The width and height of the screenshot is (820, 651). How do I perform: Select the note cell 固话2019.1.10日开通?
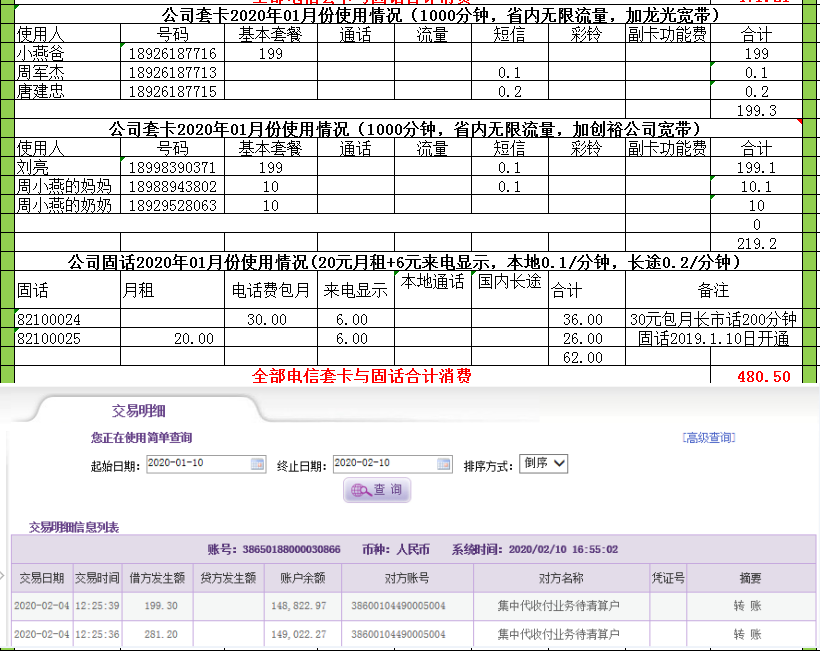[x=713, y=339]
